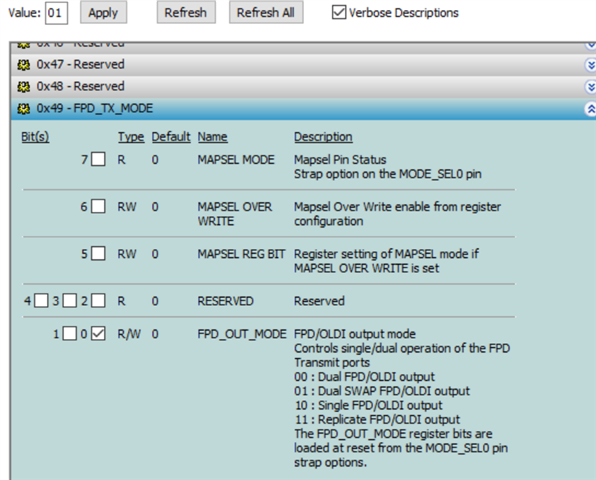The image size is (596, 480).
Task: Toggle reserved bit 4 checkbox
Action: click(x=41, y=301)
